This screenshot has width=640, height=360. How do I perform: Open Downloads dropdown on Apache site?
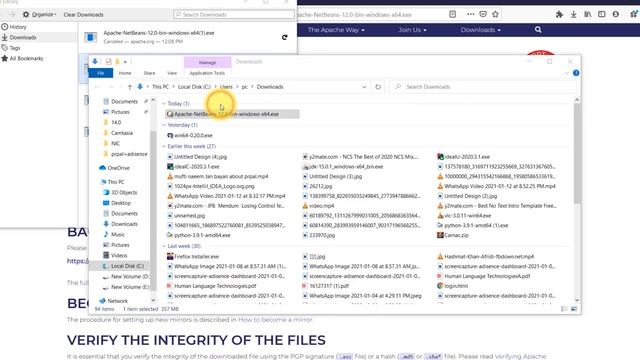pos(480,30)
